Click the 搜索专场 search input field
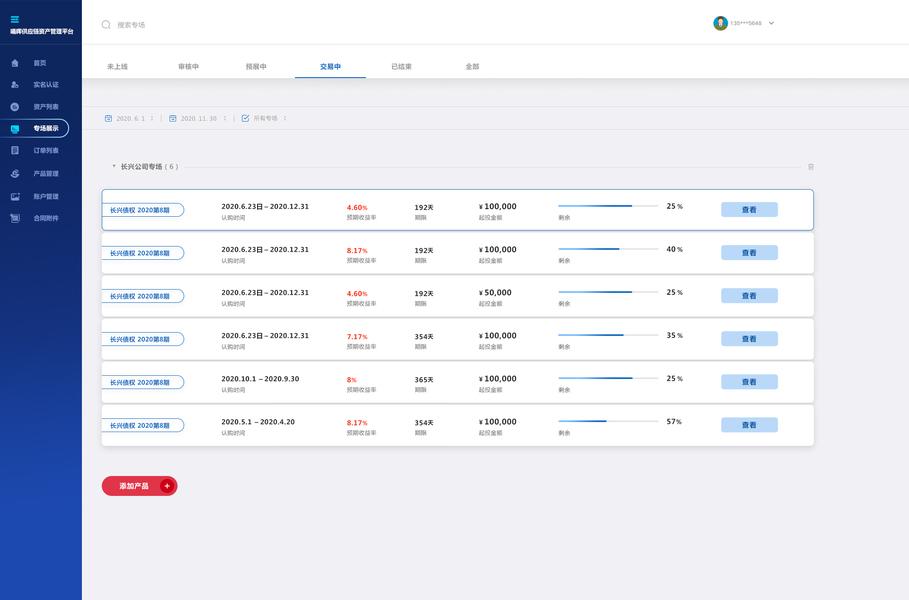 (131, 25)
